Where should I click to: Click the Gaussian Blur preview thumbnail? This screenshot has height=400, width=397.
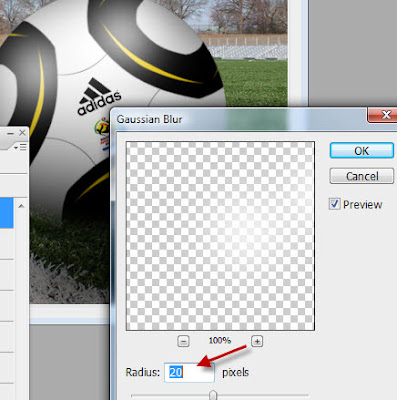click(220, 236)
